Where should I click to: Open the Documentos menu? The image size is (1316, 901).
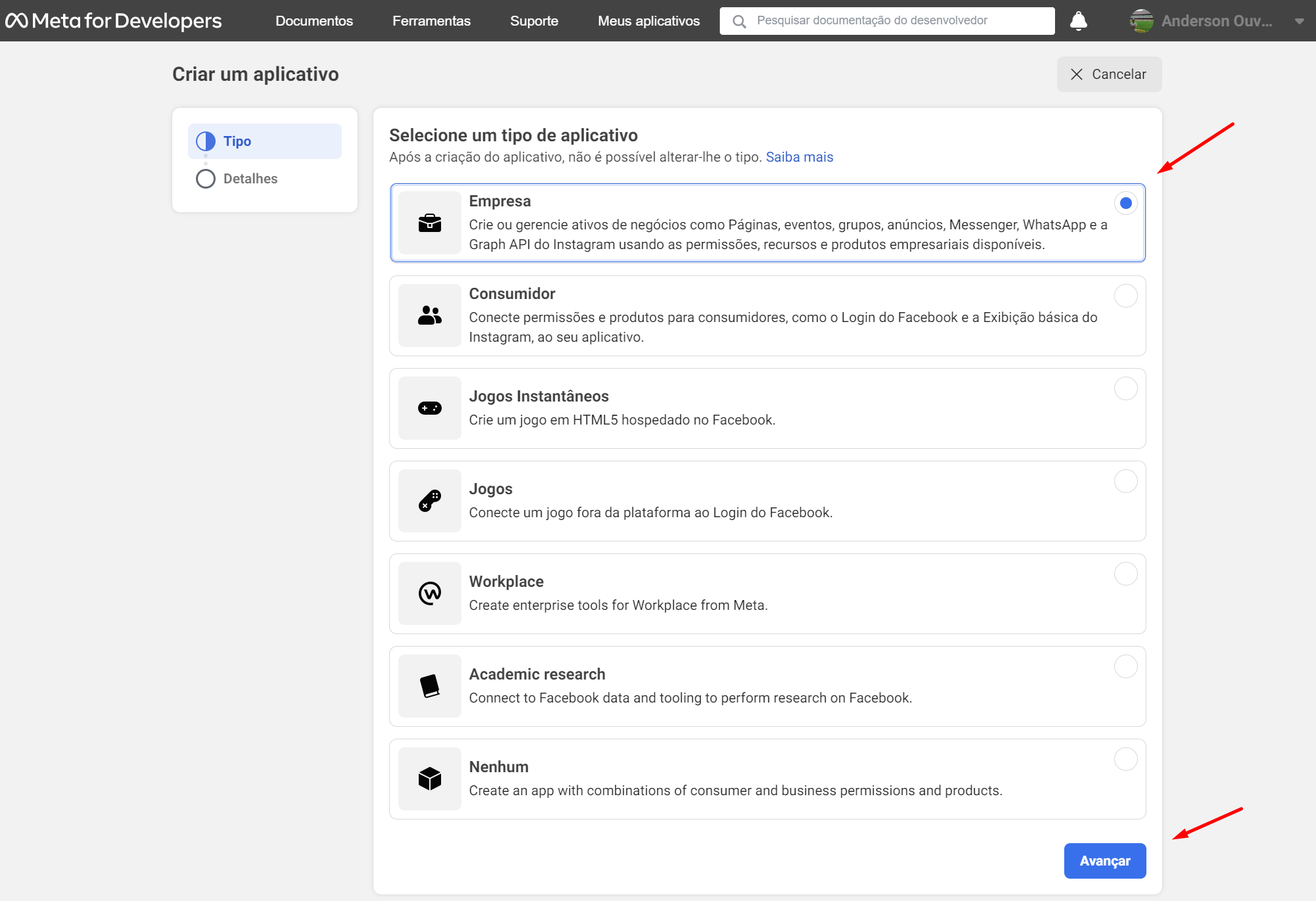click(x=314, y=21)
